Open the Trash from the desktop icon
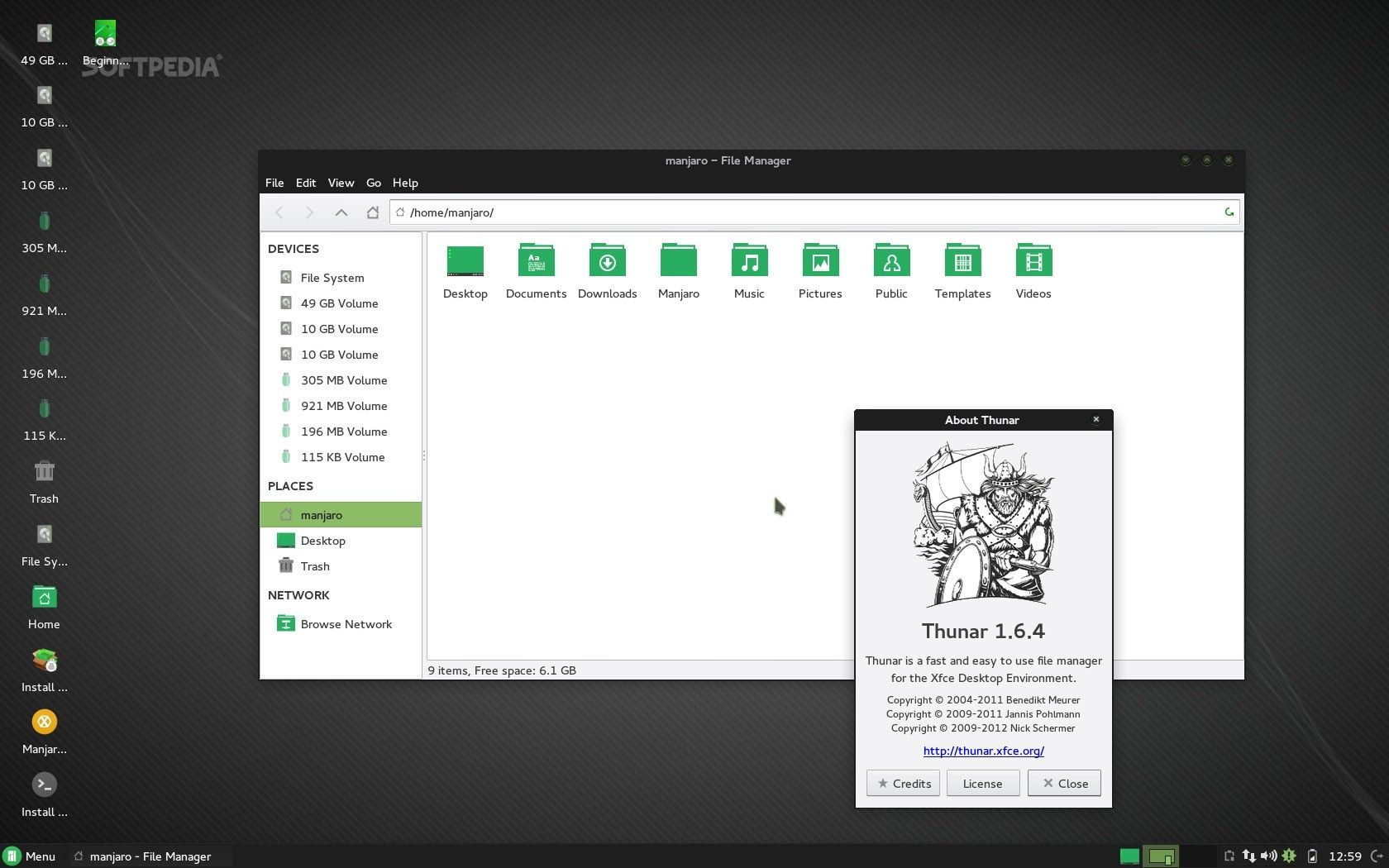This screenshot has height=868, width=1389. pyautogui.click(x=44, y=477)
